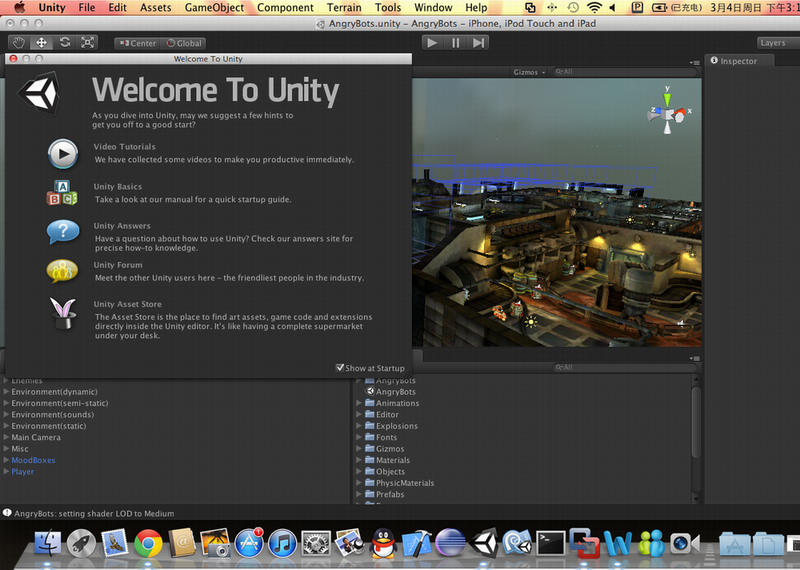The height and width of the screenshot is (570, 800).
Task: Expand Environment(sounds) in Hierarchy
Action: click(6, 414)
